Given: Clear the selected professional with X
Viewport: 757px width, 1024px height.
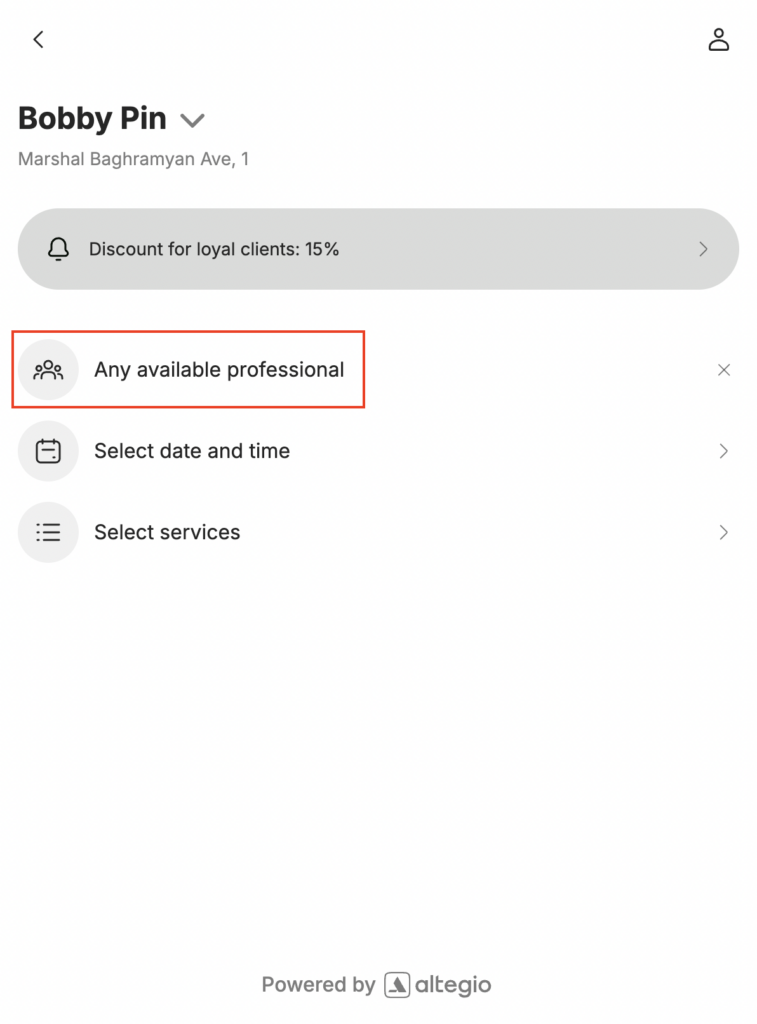Looking at the screenshot, I should [724, 370].
